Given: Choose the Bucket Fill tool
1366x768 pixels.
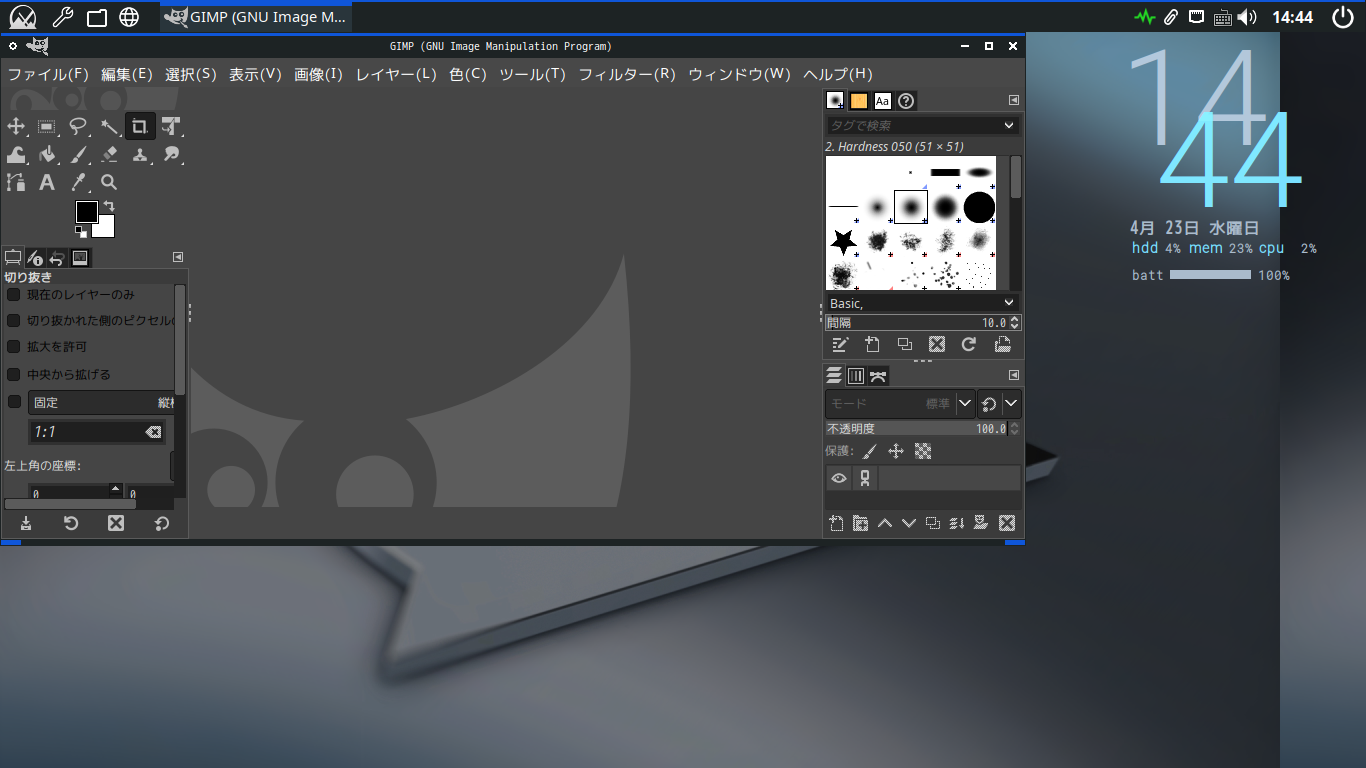Looking at the screenshot, I should [47, 154].
